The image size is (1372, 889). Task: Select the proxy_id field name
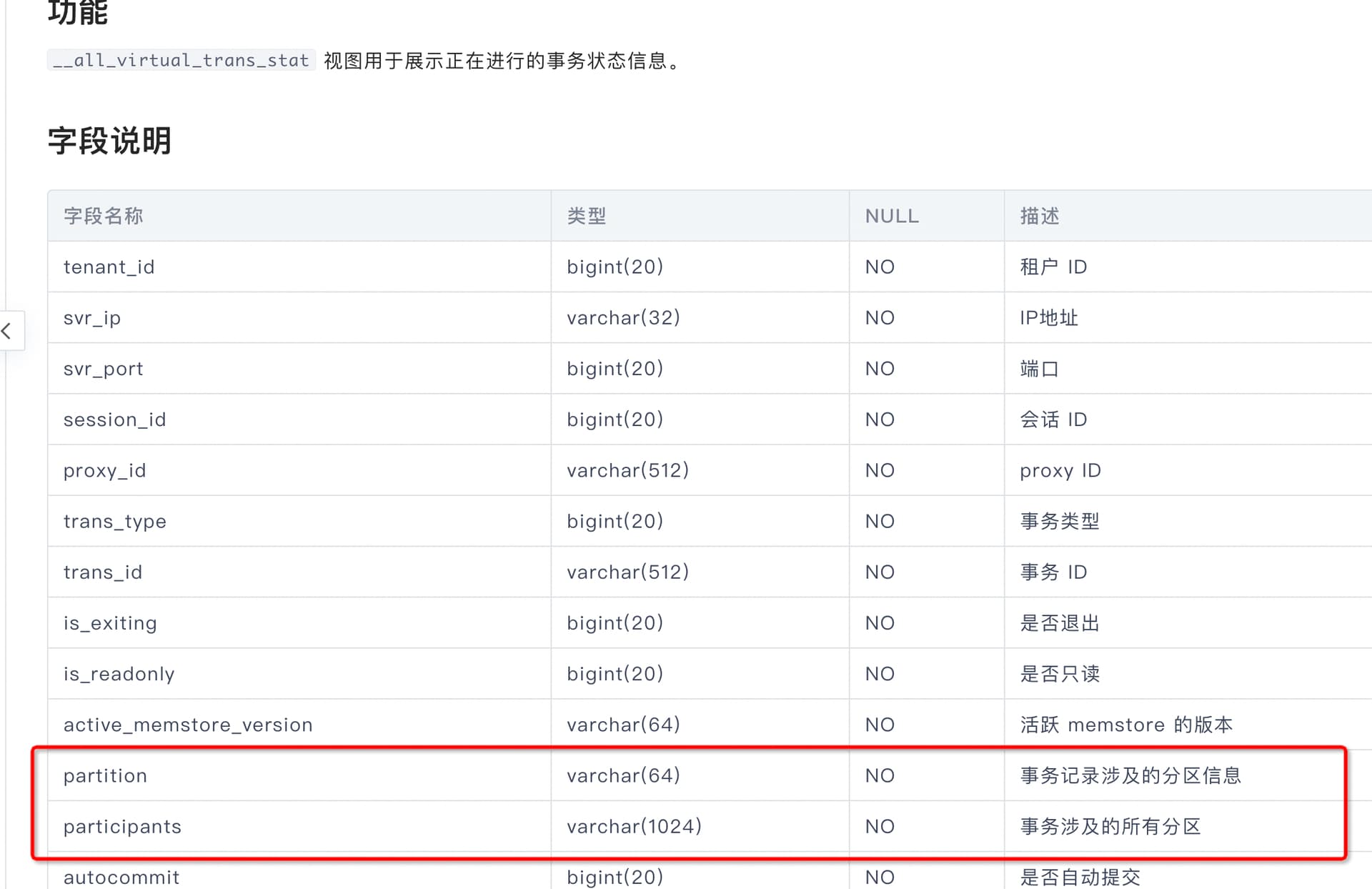(x=104, y=470)
